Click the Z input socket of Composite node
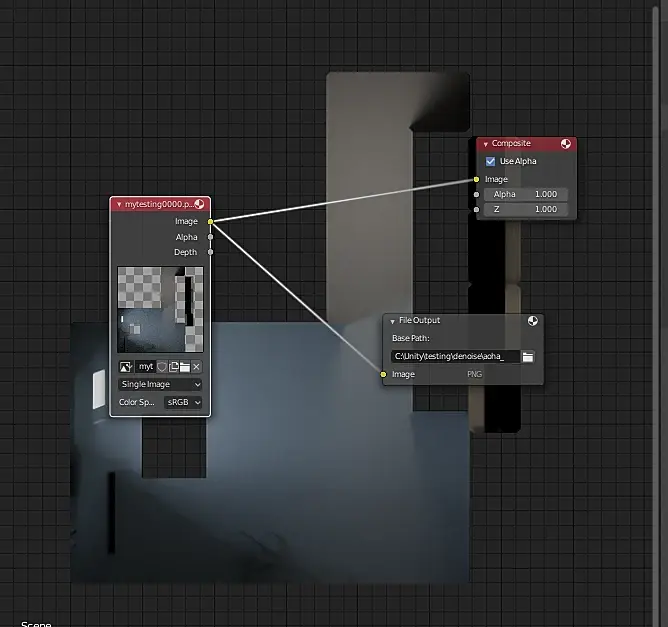Image resolution: width=668 pixels, height=627 pixels. point(476,210)
